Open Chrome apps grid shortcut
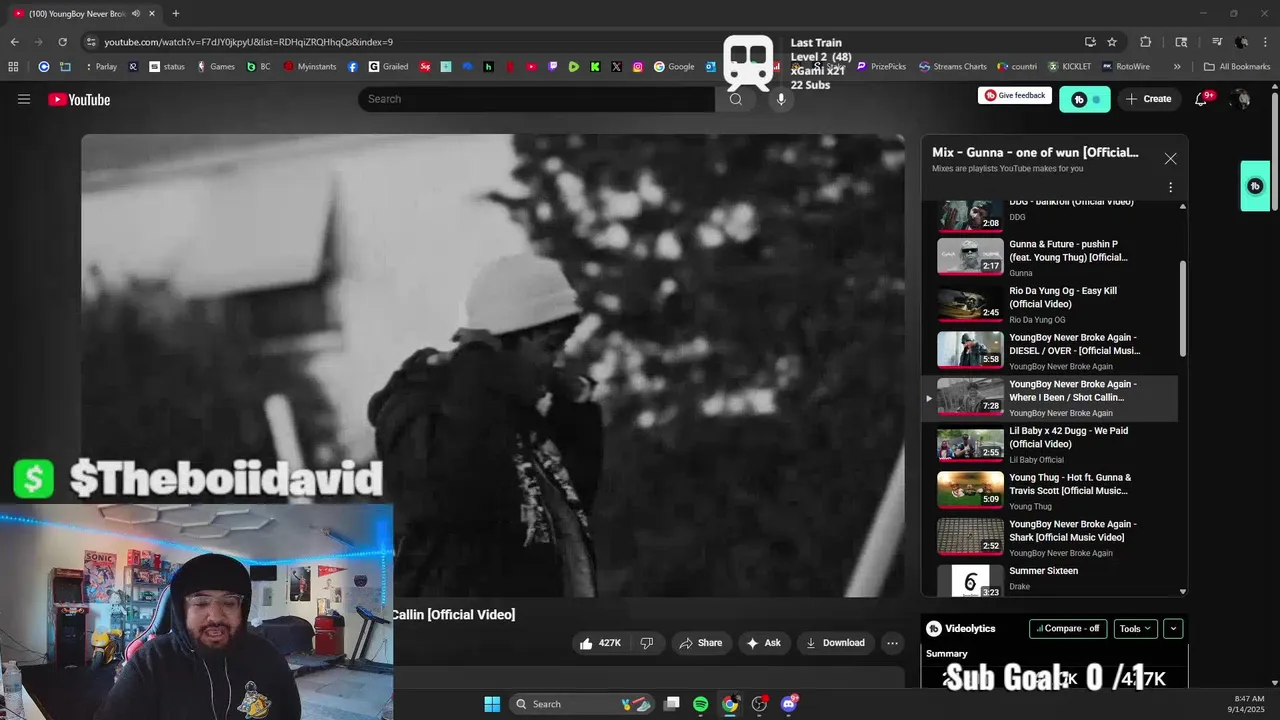This screenshot has width=1280, height=720. [x=13, y=67]
